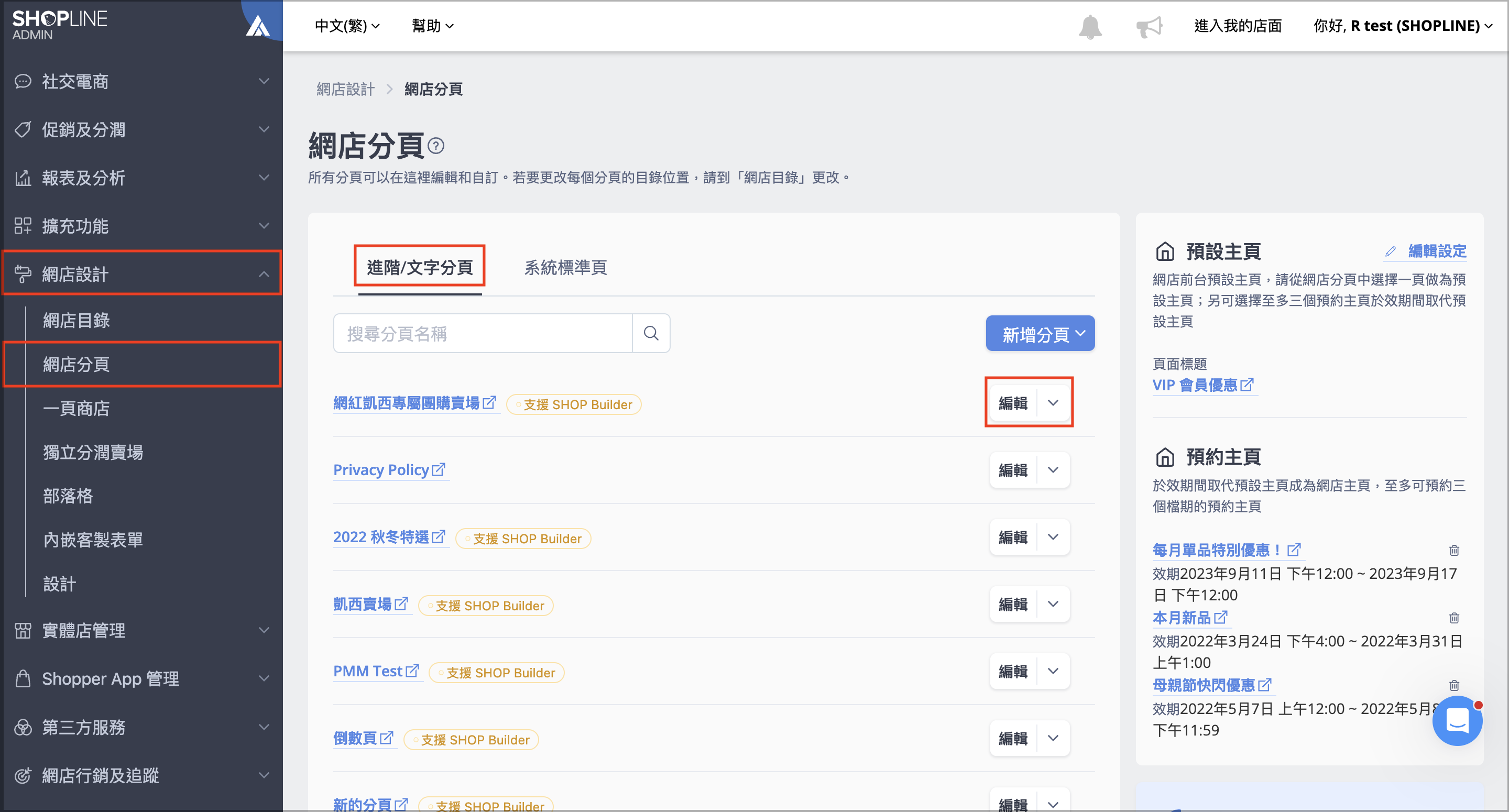The image size is (1509, 812).
Task: Open the announcements megaphone icon
Action: click(x=1149, y=27)
